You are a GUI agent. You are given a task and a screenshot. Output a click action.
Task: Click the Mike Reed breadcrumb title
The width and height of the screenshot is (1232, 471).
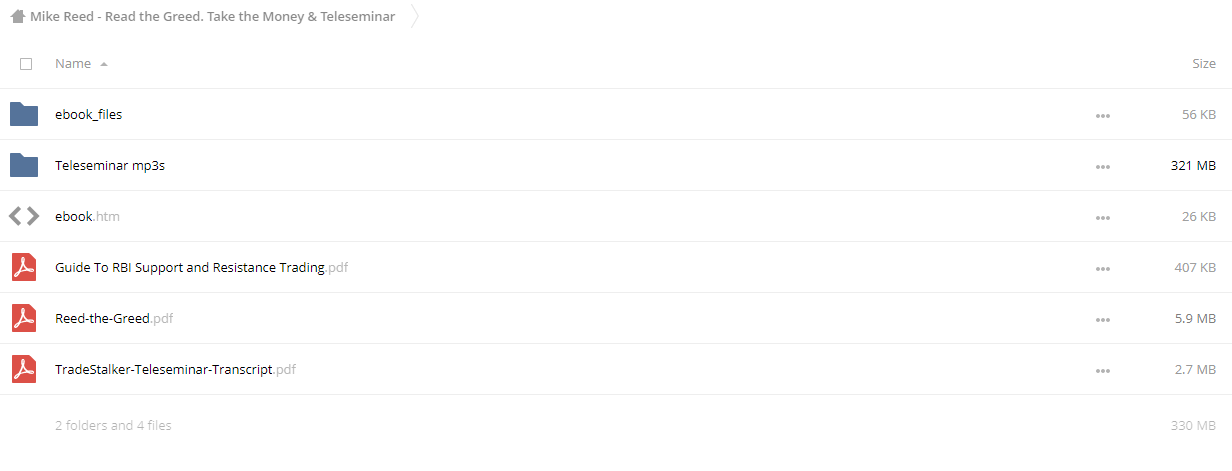pos(212,16)
